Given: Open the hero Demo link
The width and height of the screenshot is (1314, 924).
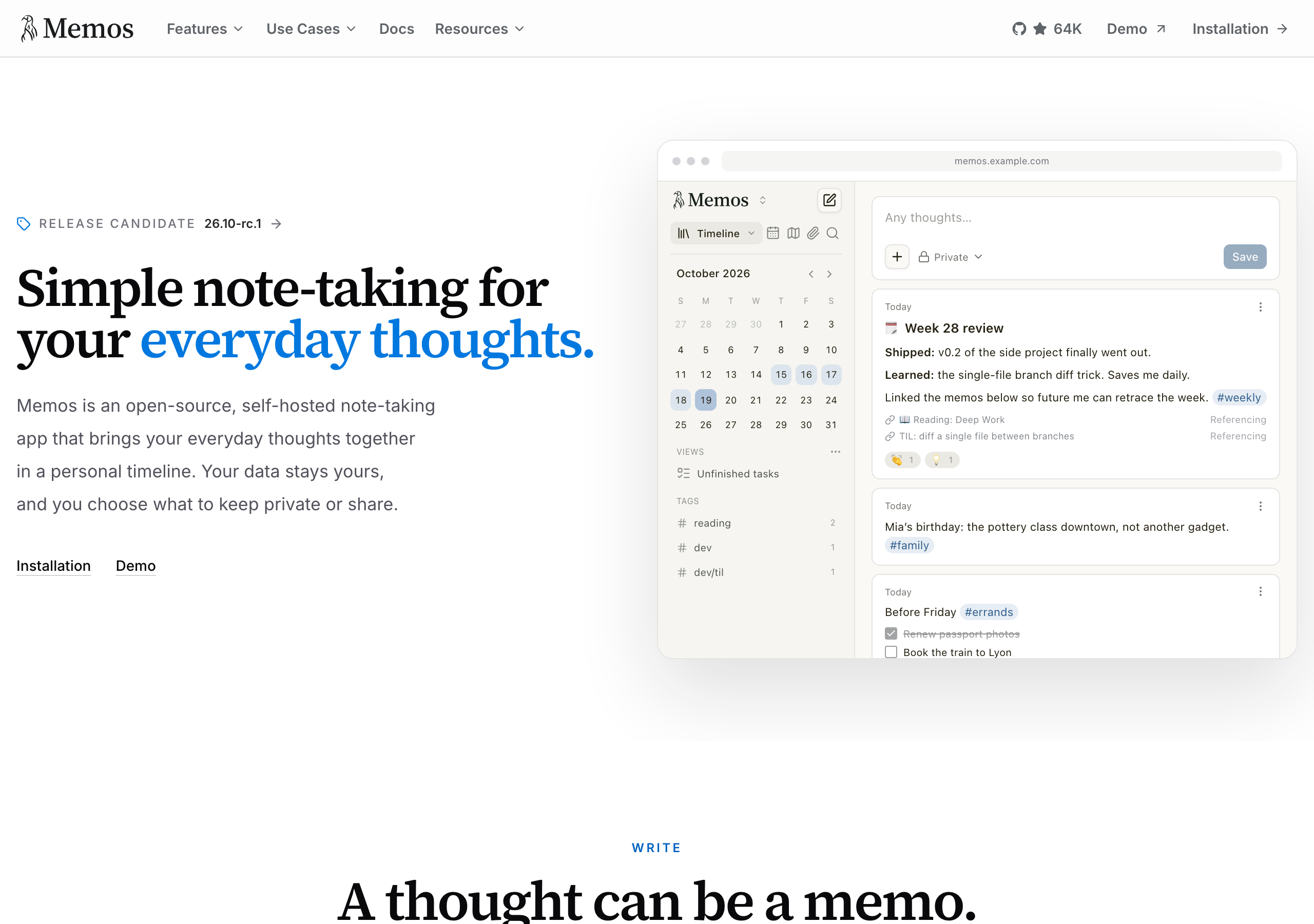Looking at the screenshot, I should point(136,566).
